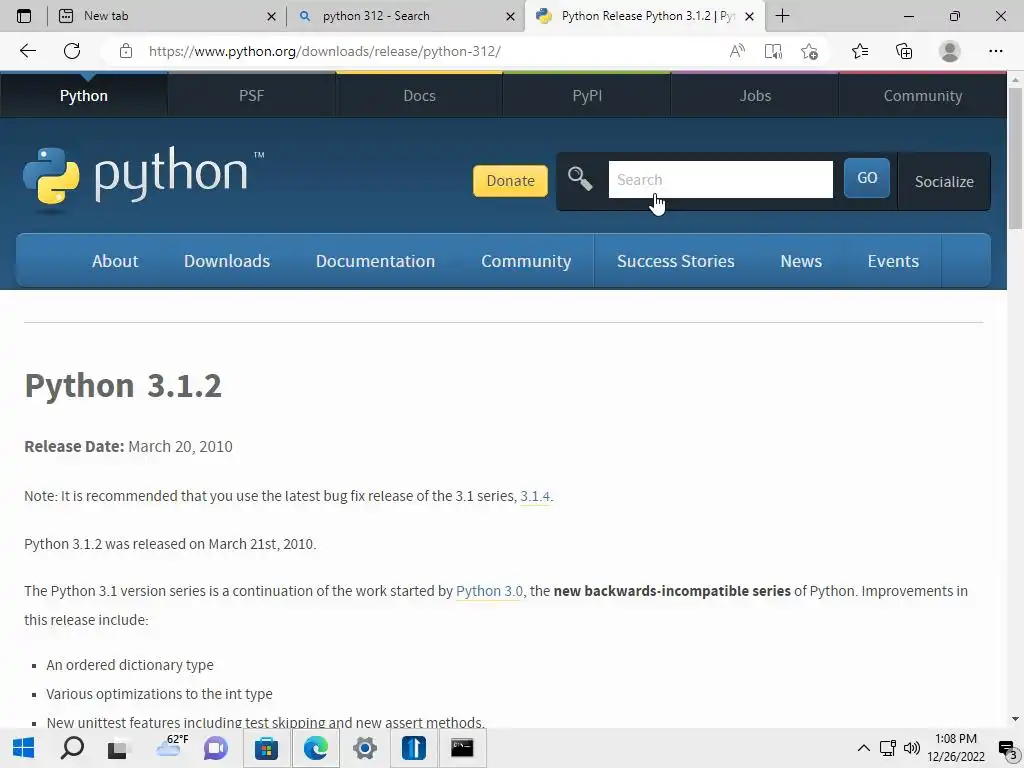The height and width of the screenshot is (768, 1024).
Task: Close the New tab tab
Action: coord(272,16)
